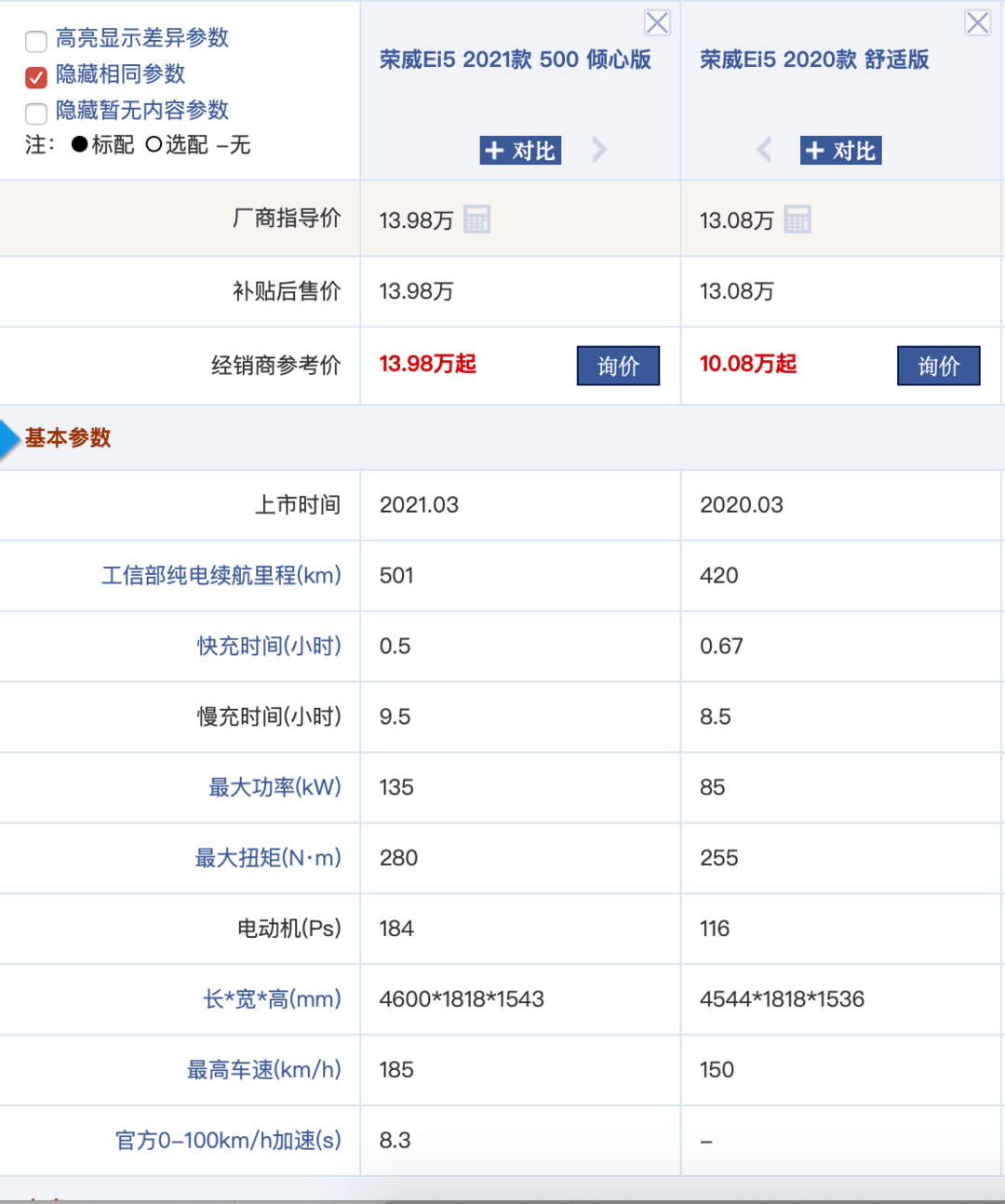The height and width of the screenshot is (1204, 1005).
Task: Select the 9.5 slow charge value
Action: [395, 717]
